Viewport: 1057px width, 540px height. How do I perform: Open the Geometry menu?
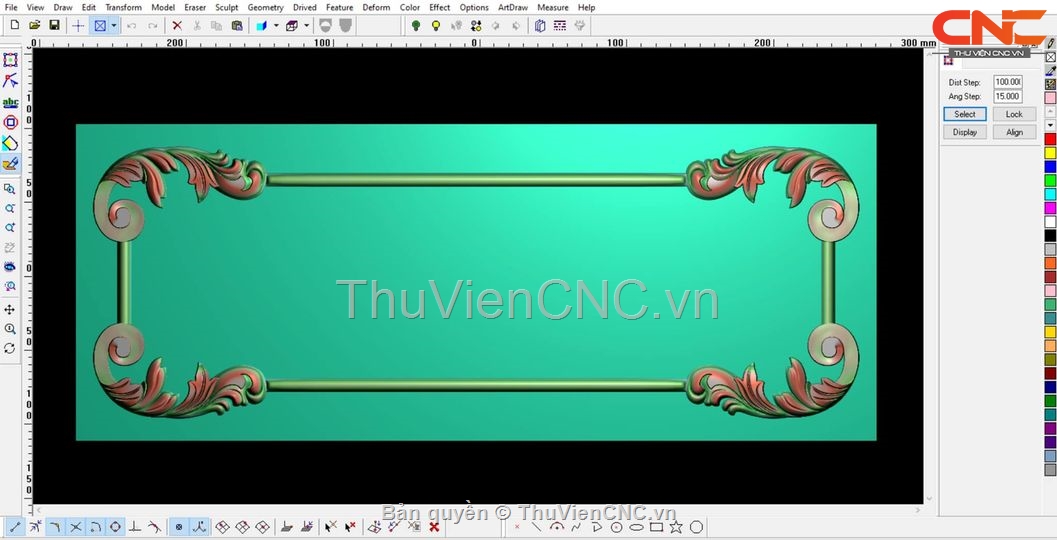(265, 7)
